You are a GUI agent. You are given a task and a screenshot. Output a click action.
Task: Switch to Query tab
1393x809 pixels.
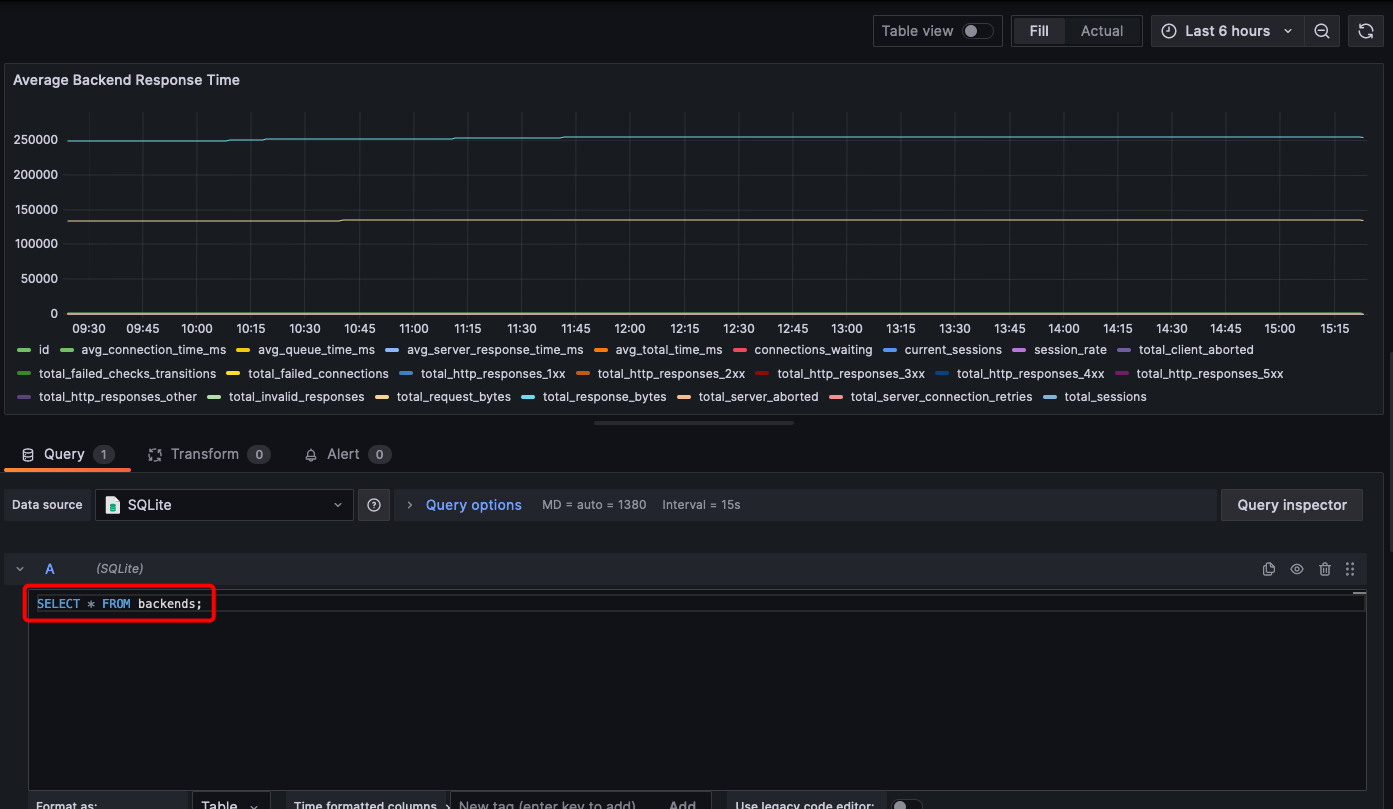tap(67, 454)
